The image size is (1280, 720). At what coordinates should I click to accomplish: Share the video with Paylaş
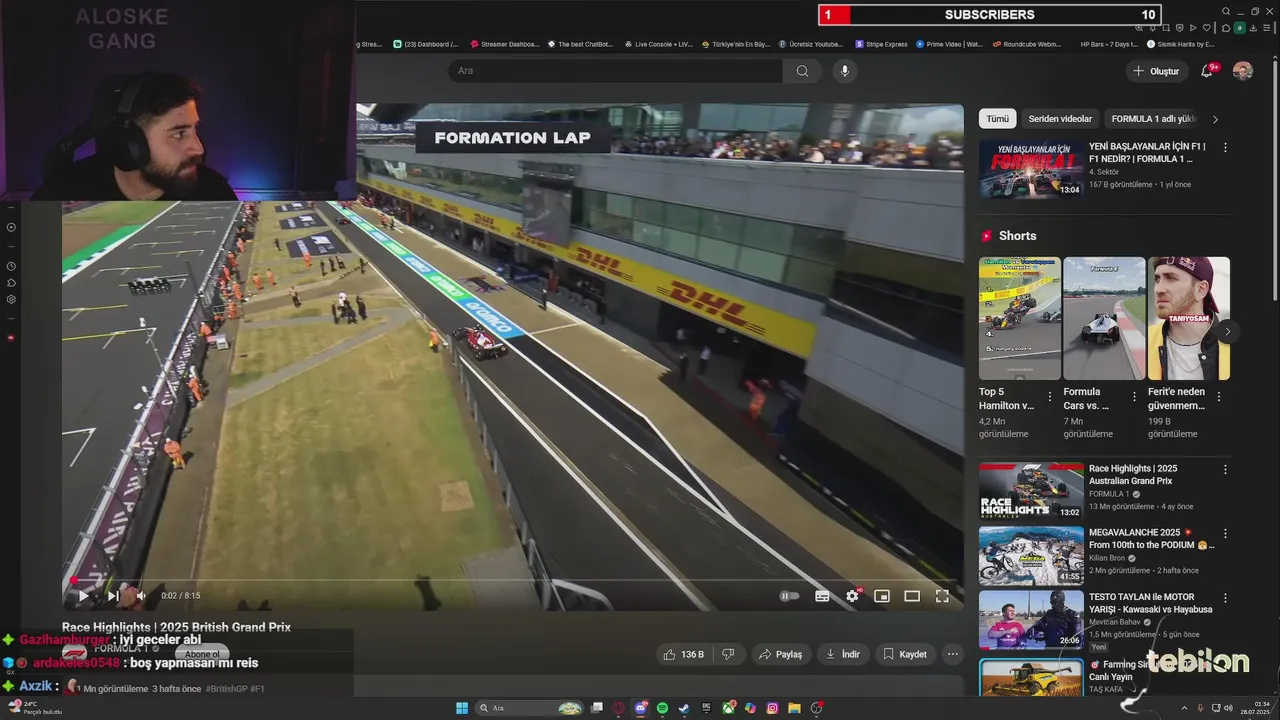coord(780,654)
